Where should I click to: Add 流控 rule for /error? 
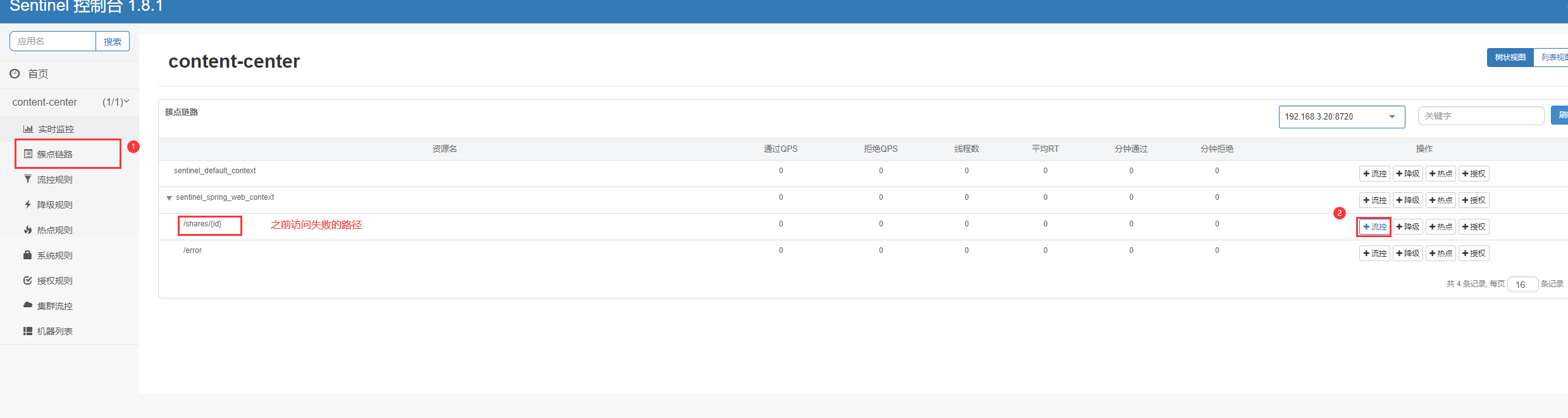click(1374, 253)
